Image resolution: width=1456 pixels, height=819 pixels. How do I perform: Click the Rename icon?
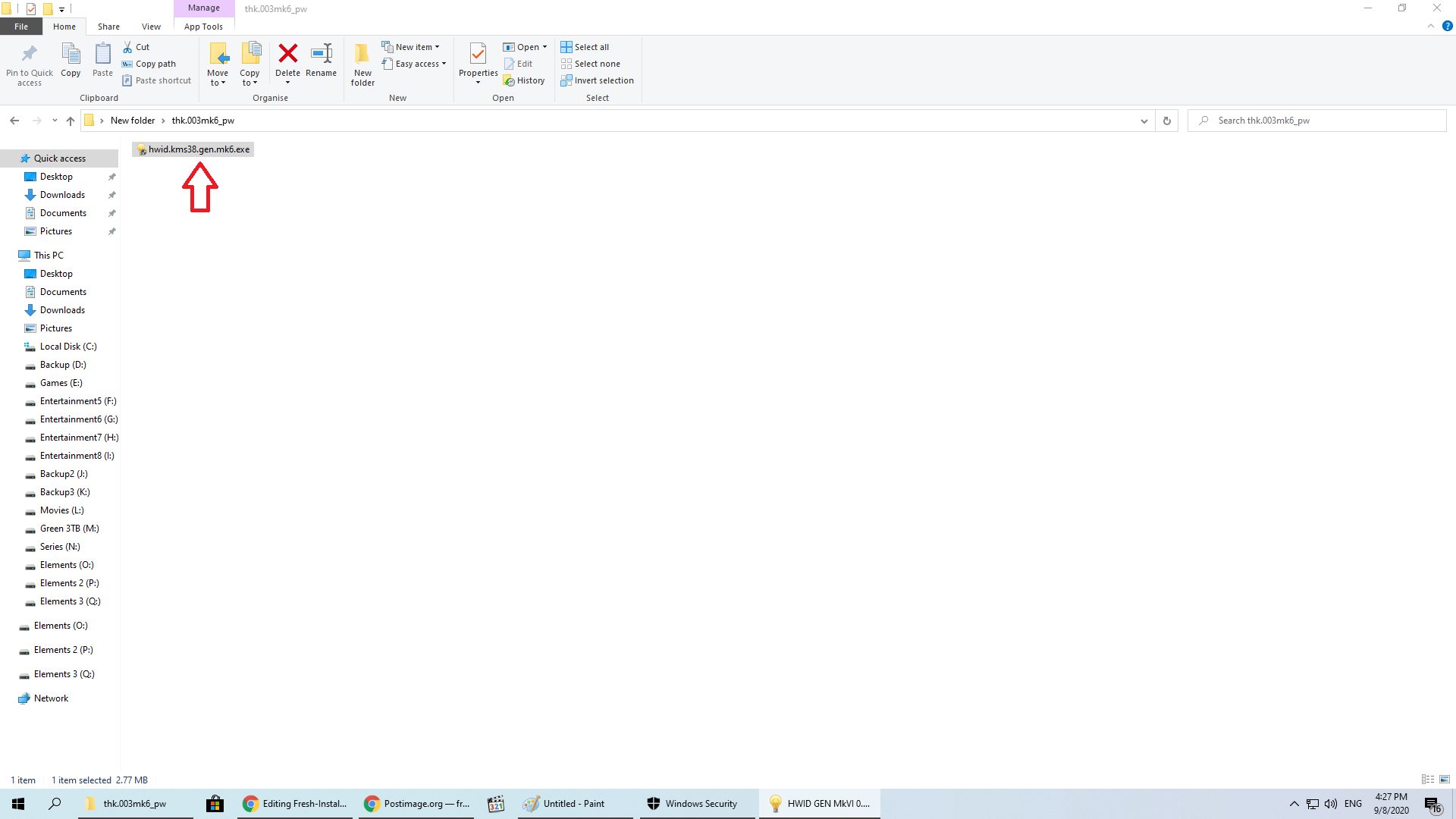(321, 54)
